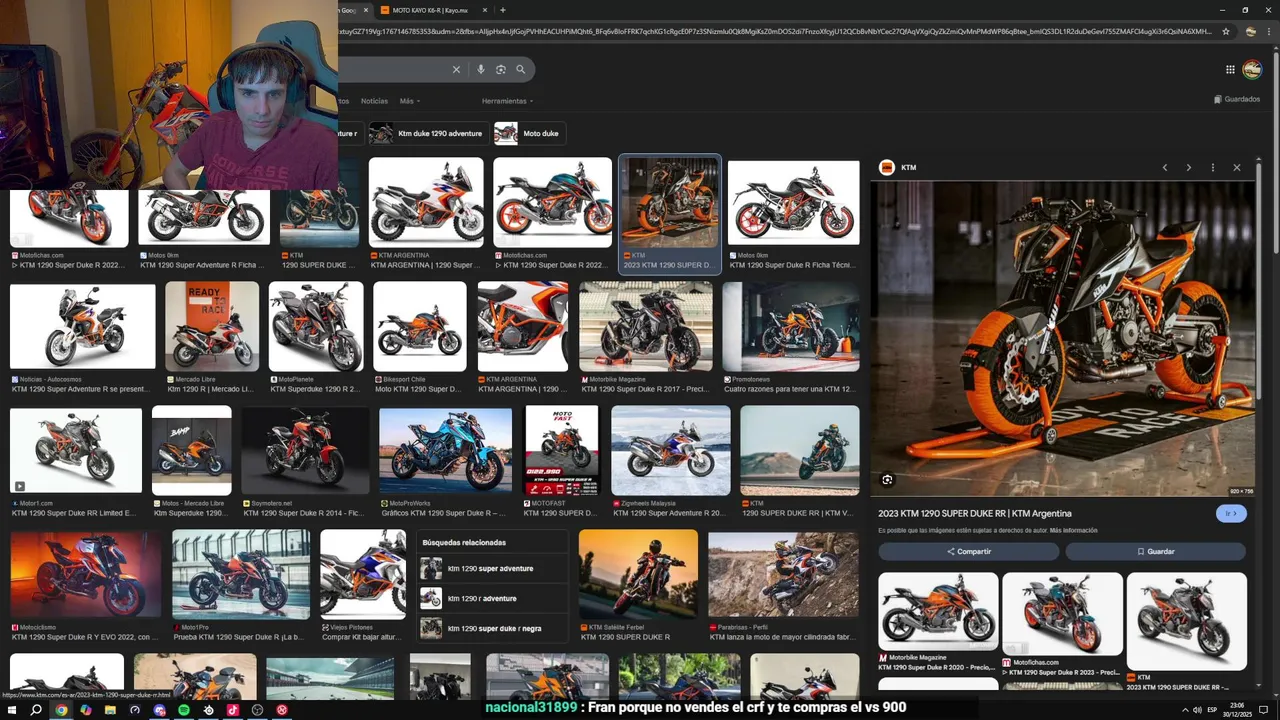Open a new browser tab
Viewport: 1280px width, 720px height.
(502, 10)
